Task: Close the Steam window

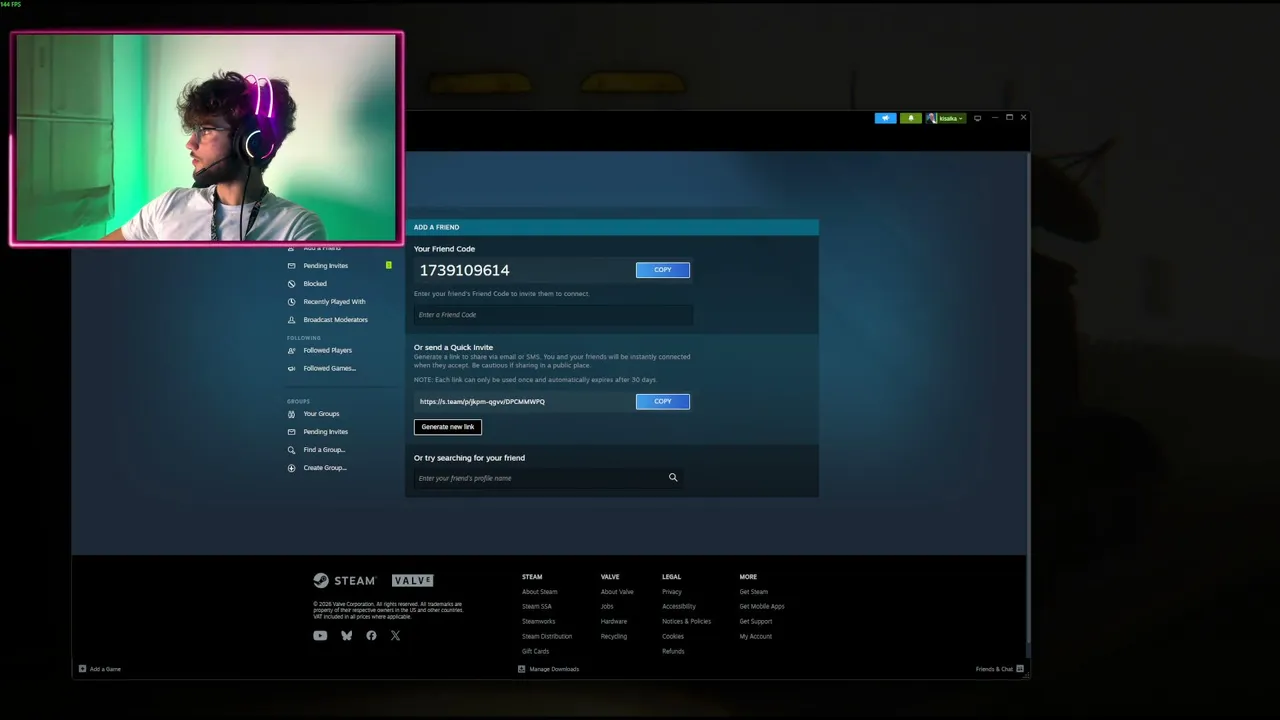Action: click(1023, 117)
